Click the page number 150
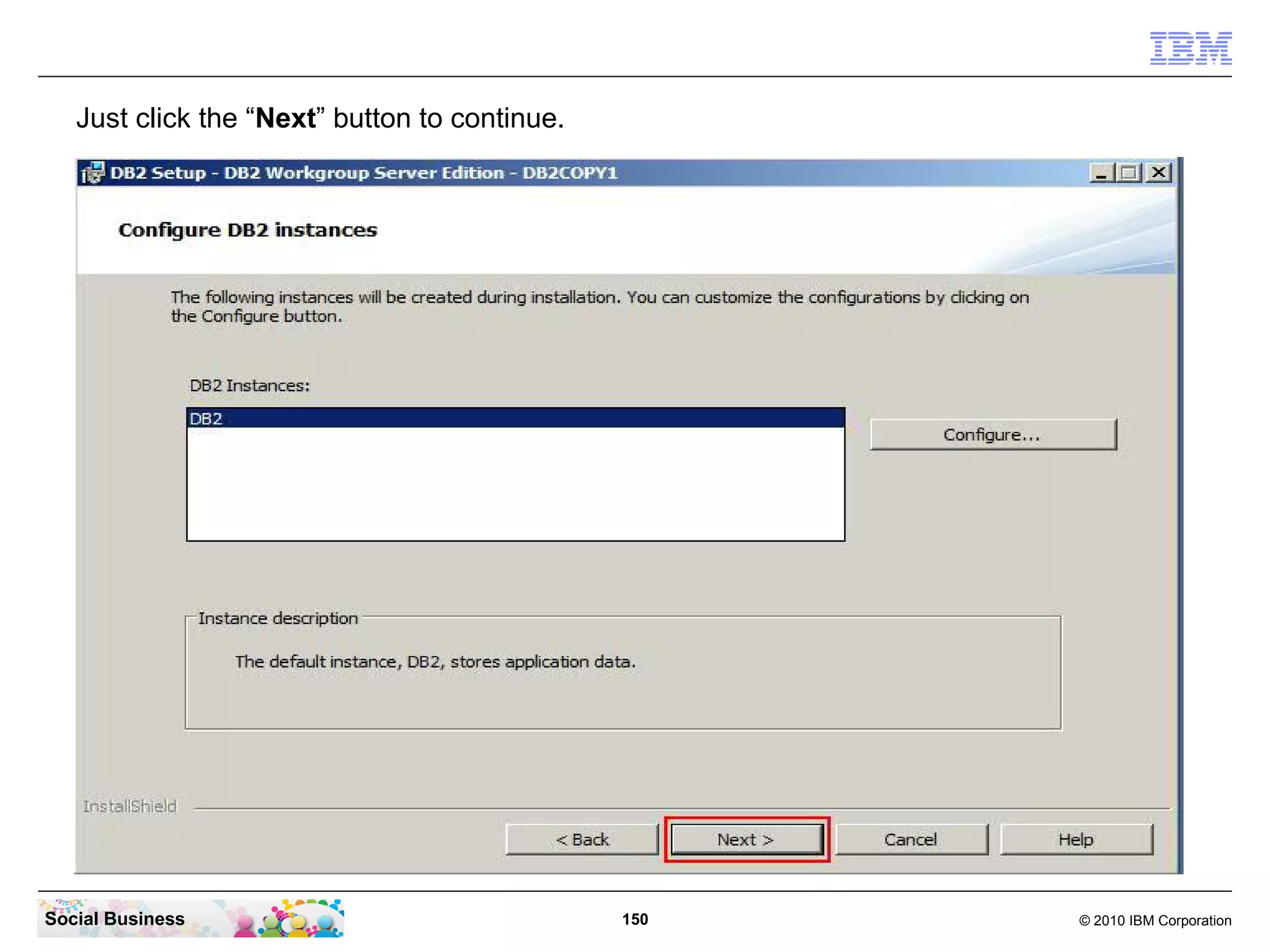The image size is (1270, 952). [635, 919]
